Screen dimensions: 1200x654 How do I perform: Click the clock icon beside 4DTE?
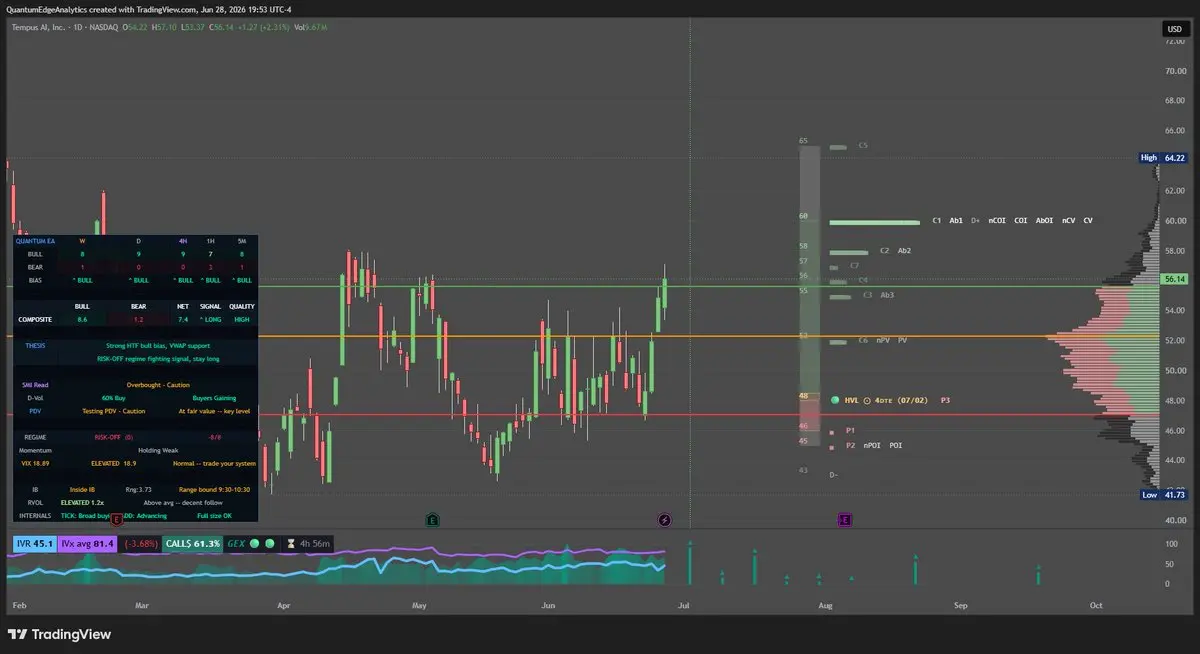[x=867, y=400]
